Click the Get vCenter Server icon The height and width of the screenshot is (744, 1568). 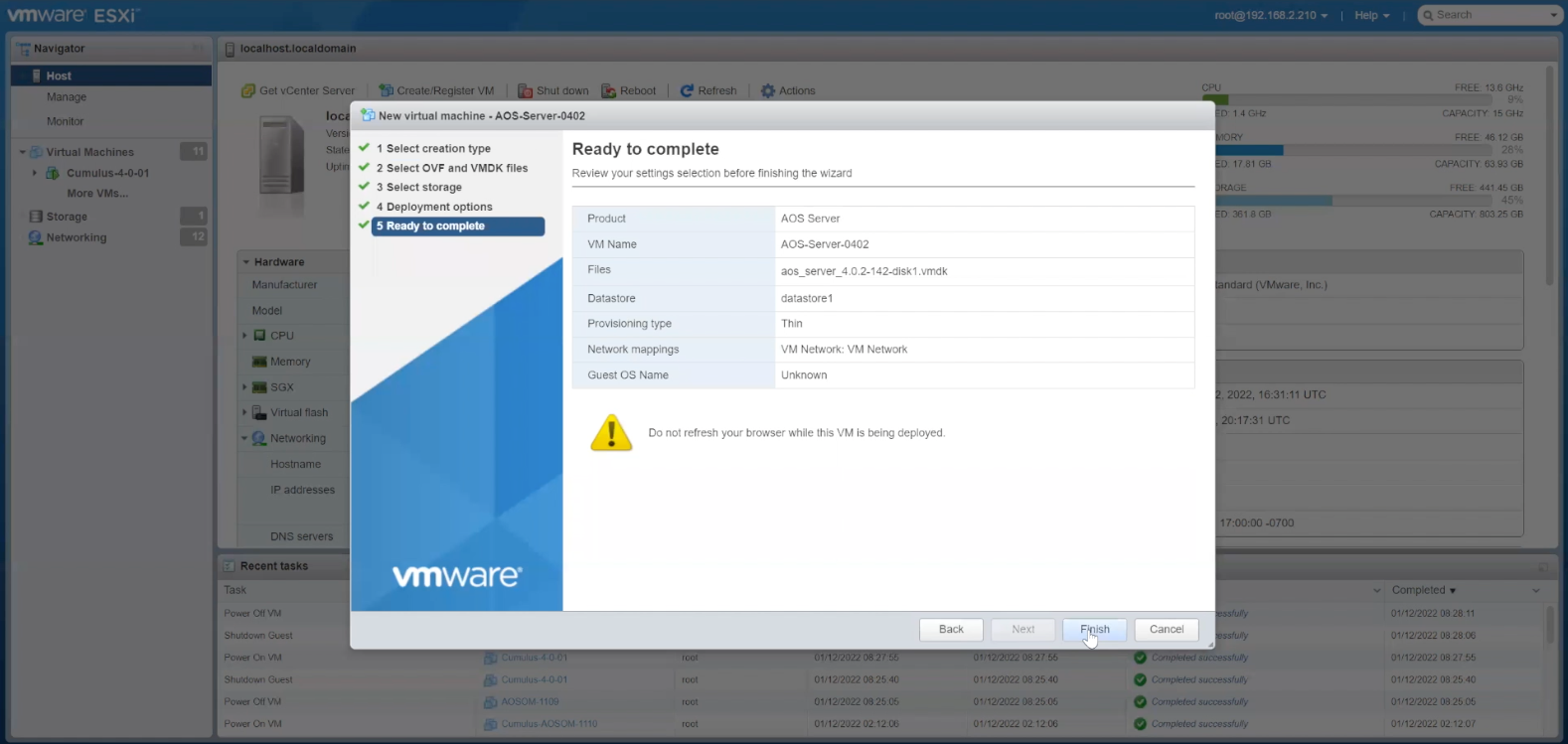pyautogui.click(x=248, y=90)
